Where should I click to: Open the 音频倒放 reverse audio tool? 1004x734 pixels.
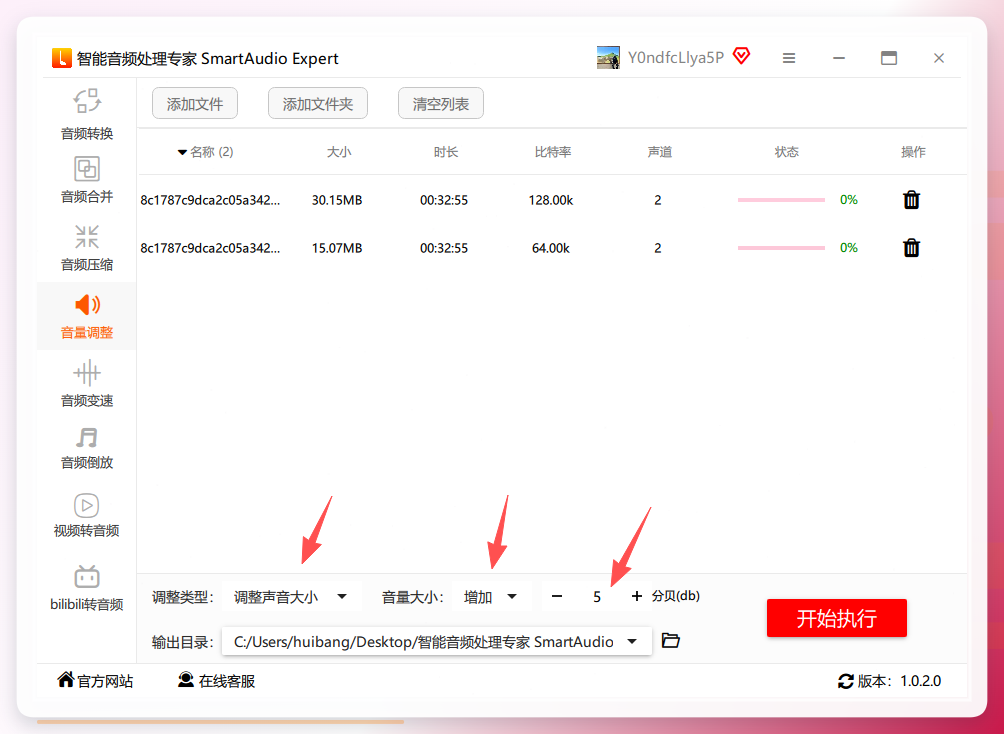click(87, 448)
